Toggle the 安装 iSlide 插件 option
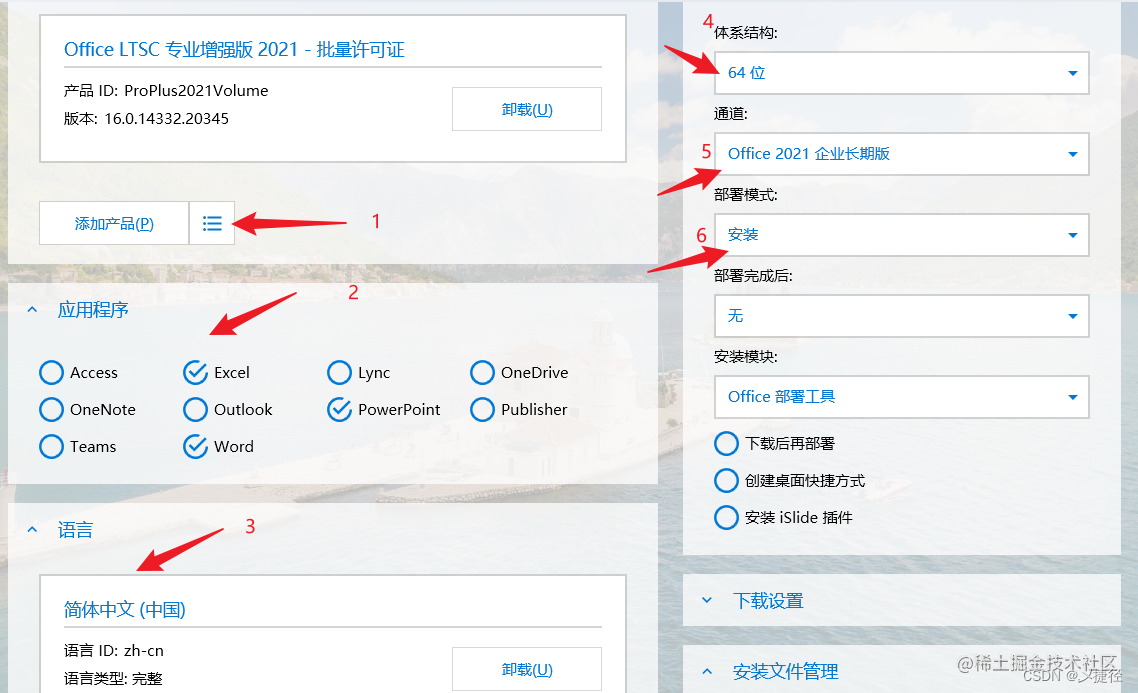This screenshot has width=1138, height=693. 726,517
